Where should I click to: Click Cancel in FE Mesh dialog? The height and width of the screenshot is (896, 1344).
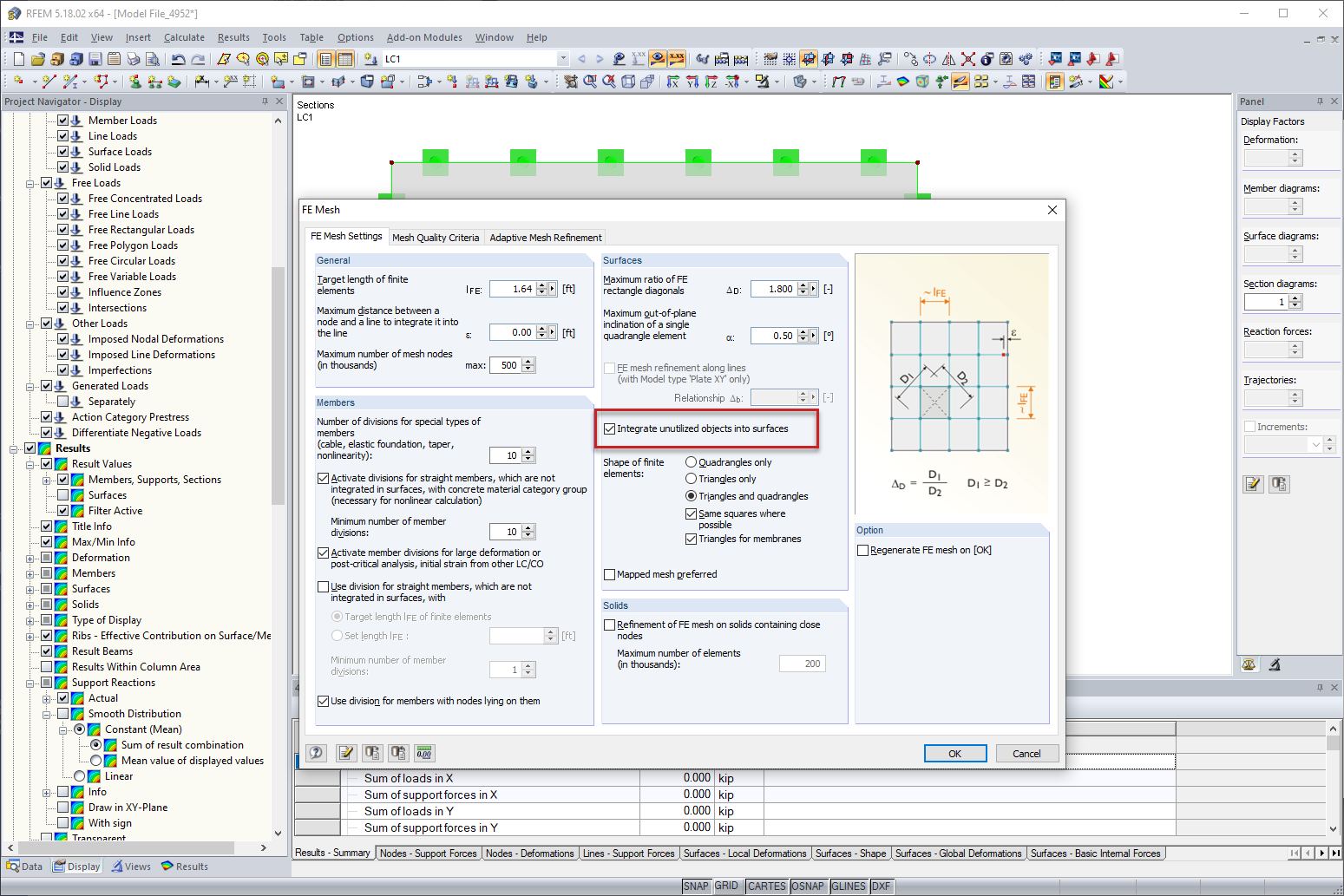coord(1027,754)
